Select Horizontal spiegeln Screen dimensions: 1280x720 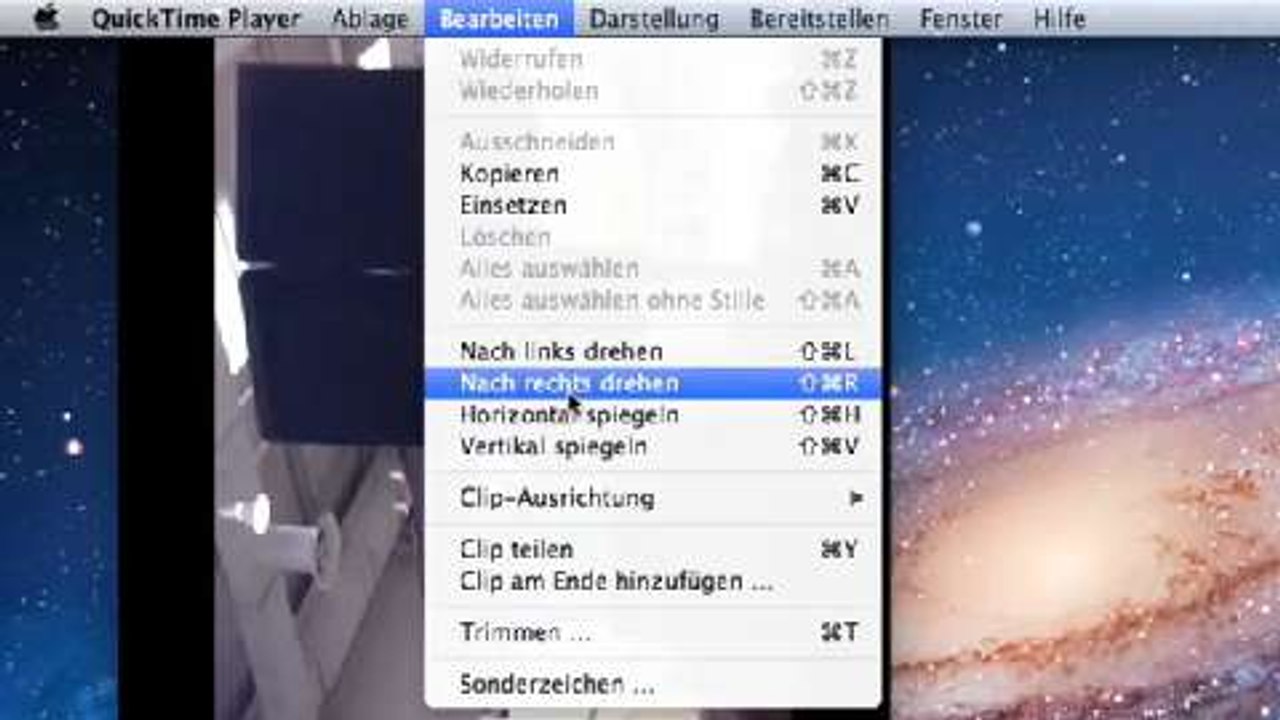point(653,415)
